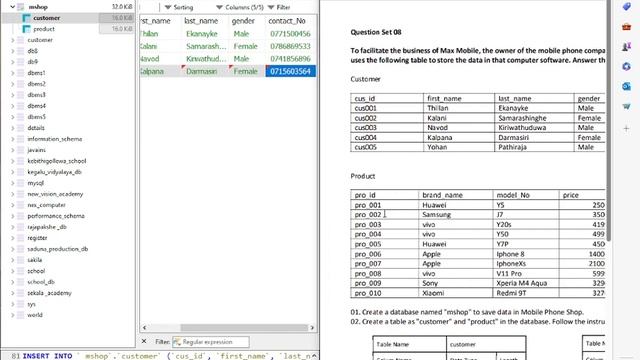Select the sekala_academy database
Viewport: 640px width, 360px height.
[49, 293]
